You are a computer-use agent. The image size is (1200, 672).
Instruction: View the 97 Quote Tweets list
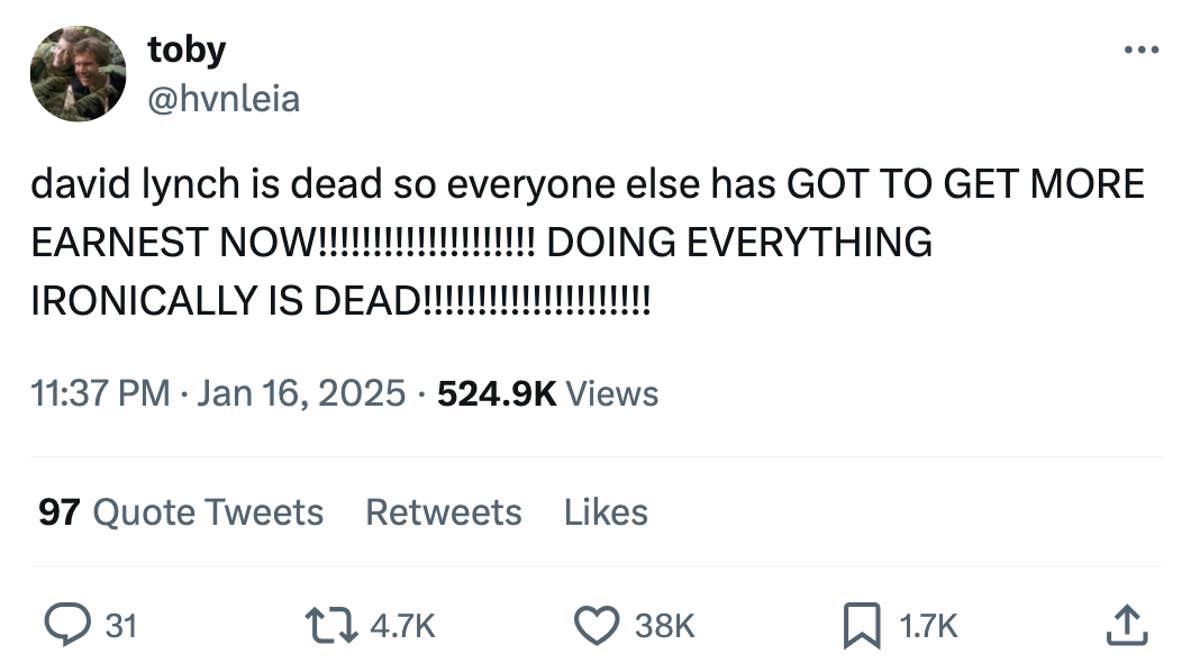(x=181, y=512)
